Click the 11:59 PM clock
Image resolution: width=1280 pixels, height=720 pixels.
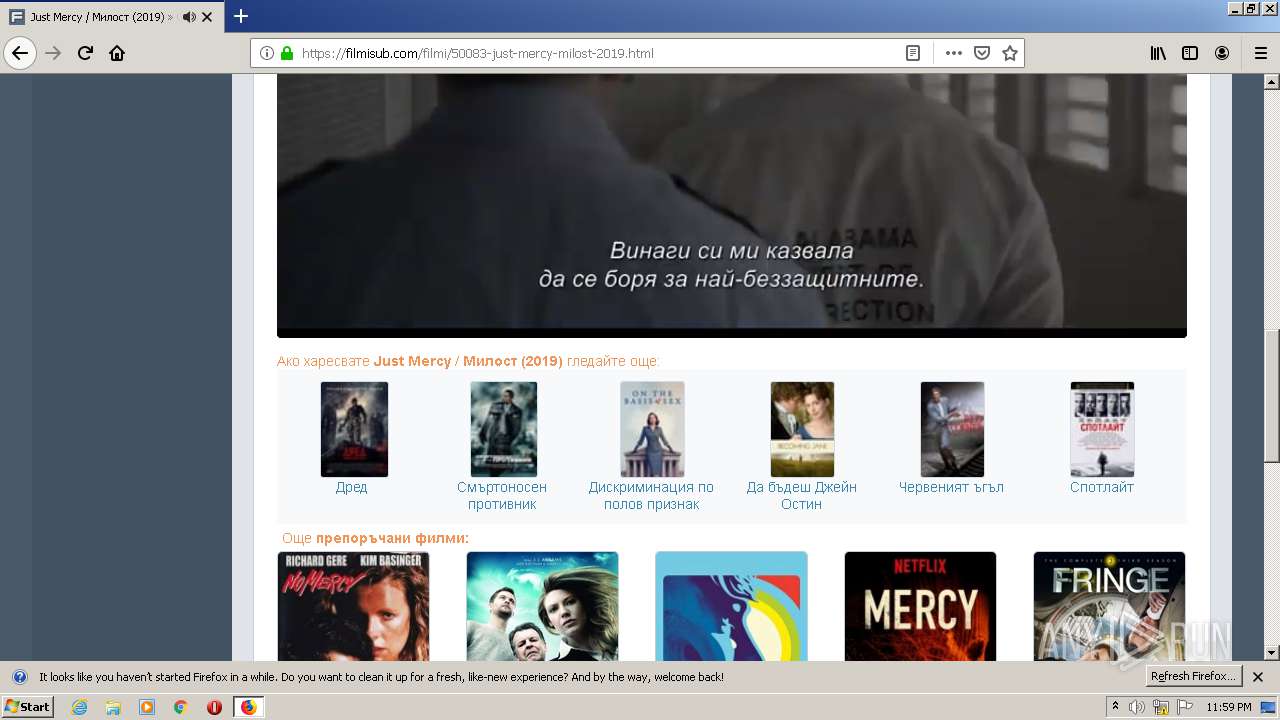[1229, 707]
